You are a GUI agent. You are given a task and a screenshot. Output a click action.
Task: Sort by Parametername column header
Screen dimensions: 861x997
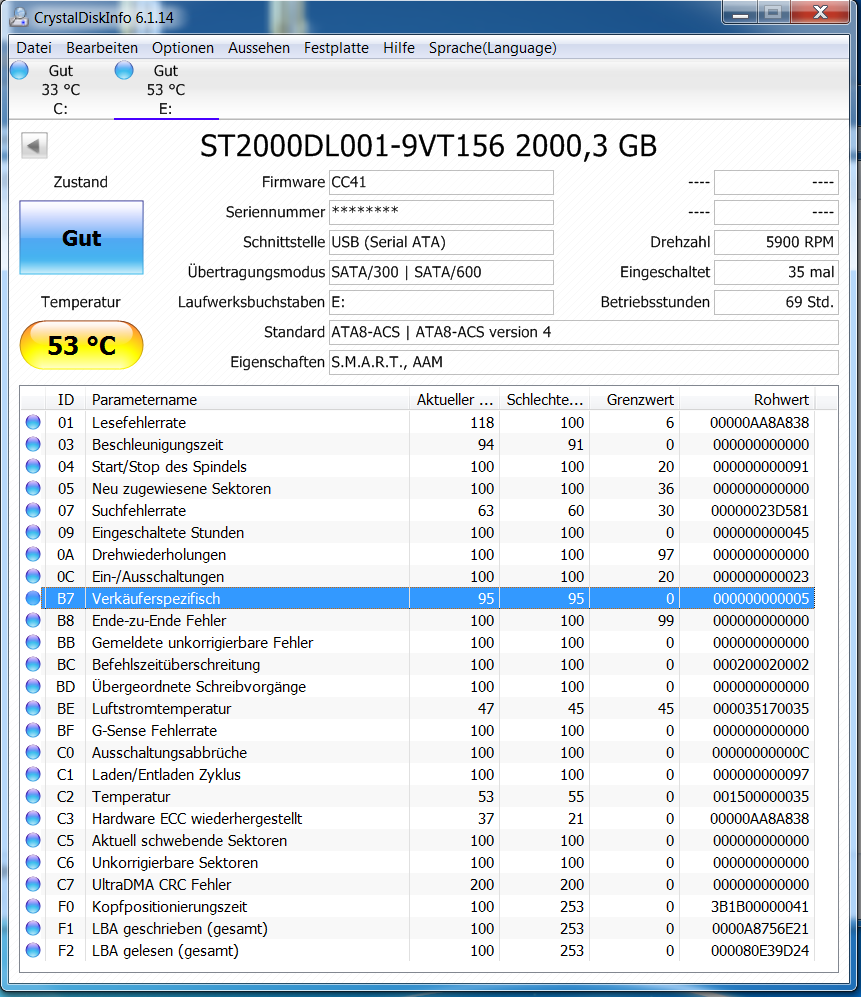(247, 399)
